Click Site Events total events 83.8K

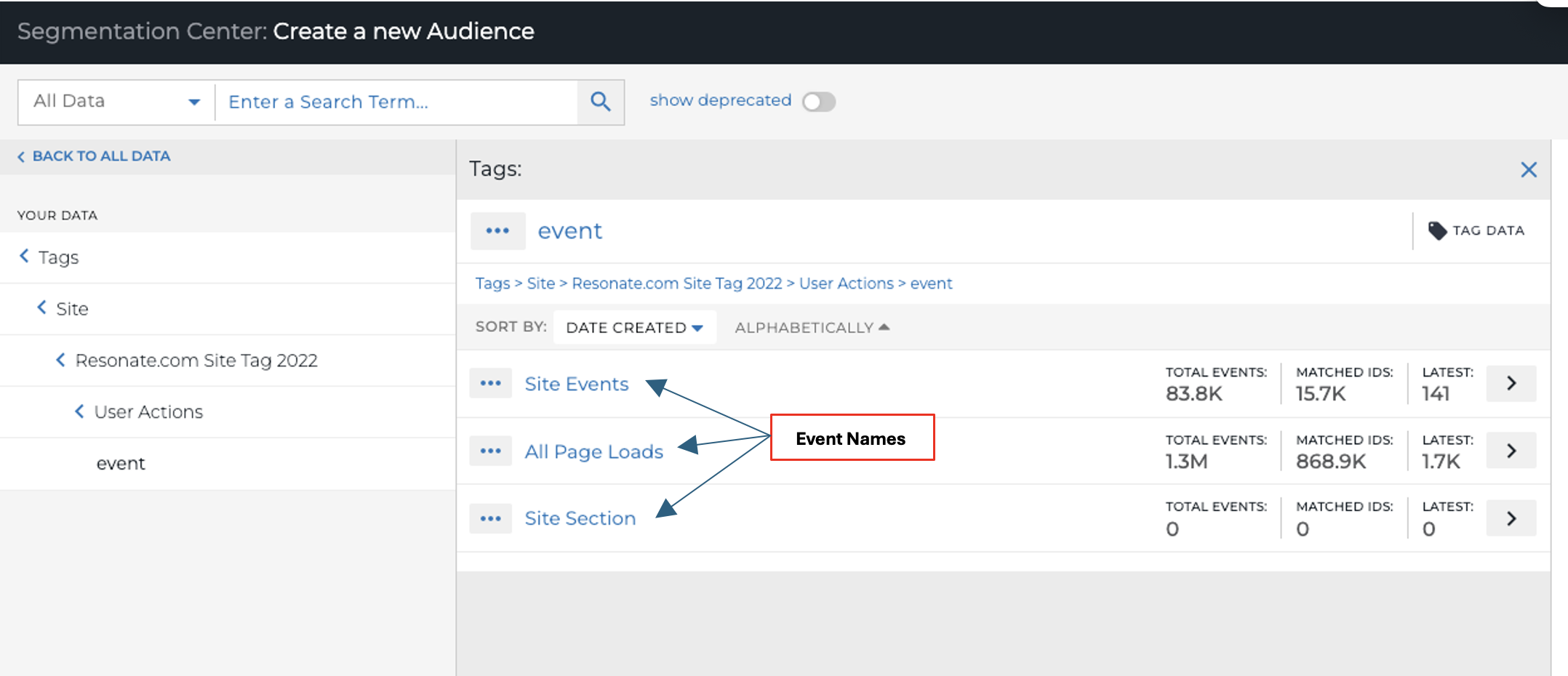1193,394
